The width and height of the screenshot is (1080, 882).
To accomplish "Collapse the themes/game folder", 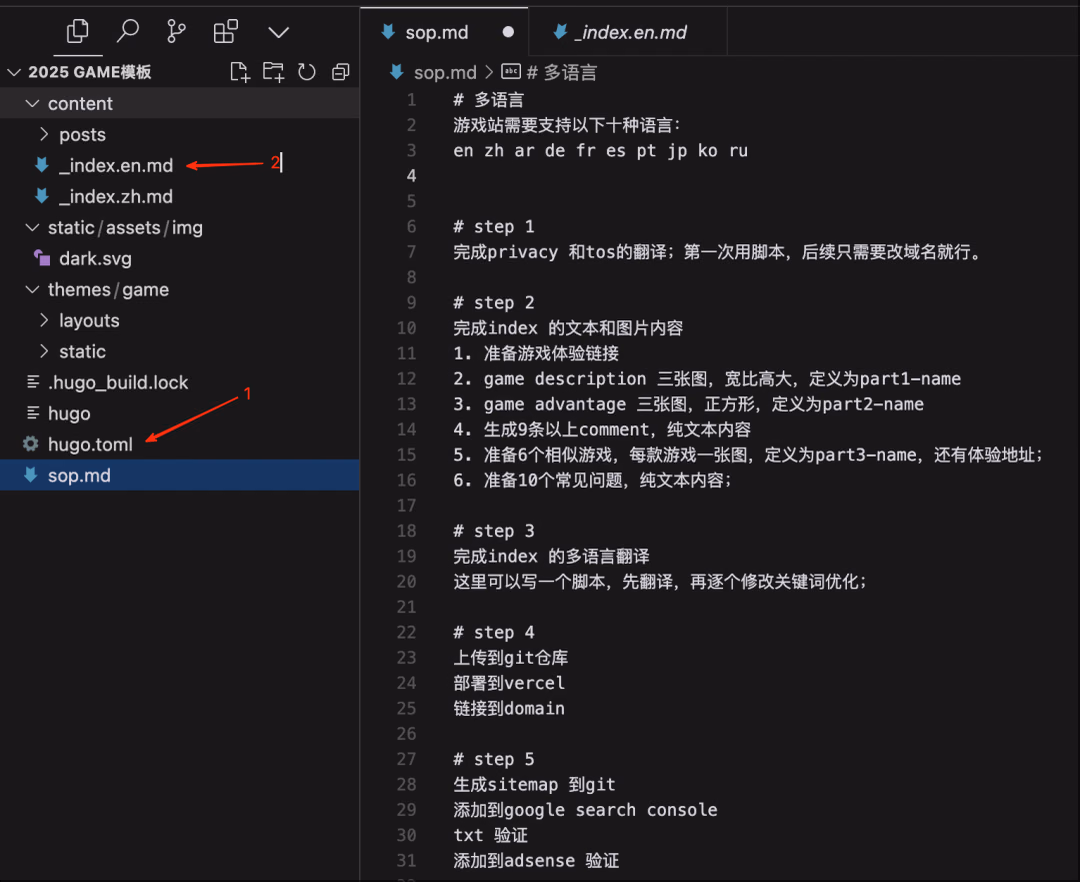I will click(32, 289).
